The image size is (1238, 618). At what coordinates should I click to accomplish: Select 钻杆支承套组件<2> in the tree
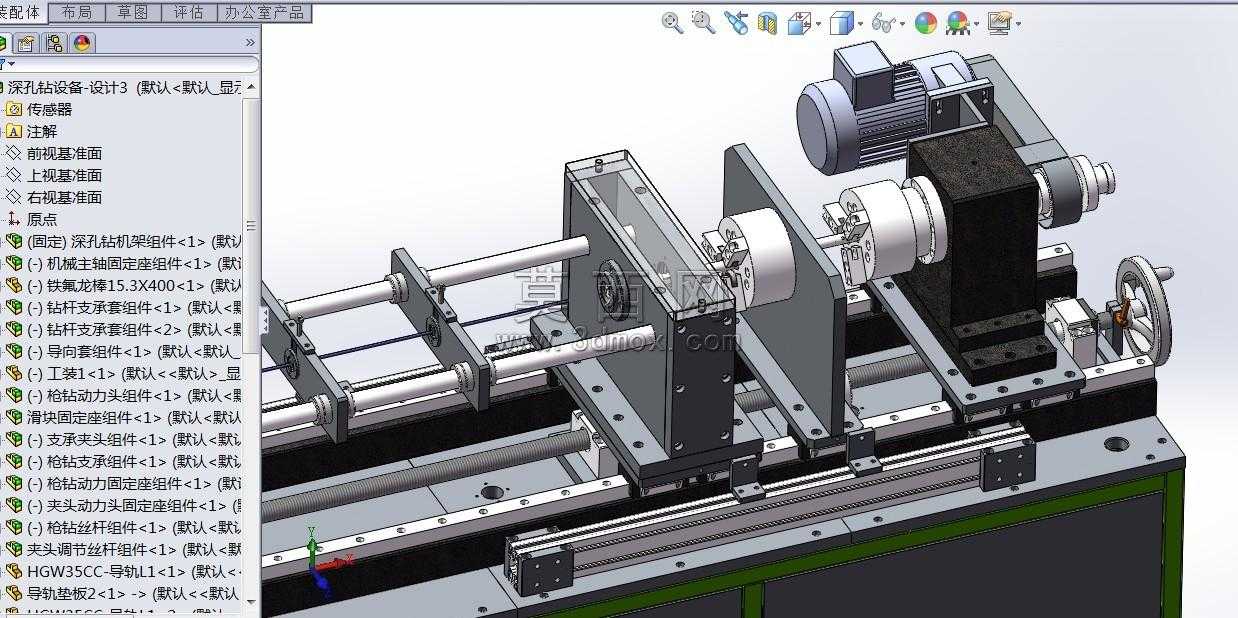pyautogui.click(x=134, y=329)
